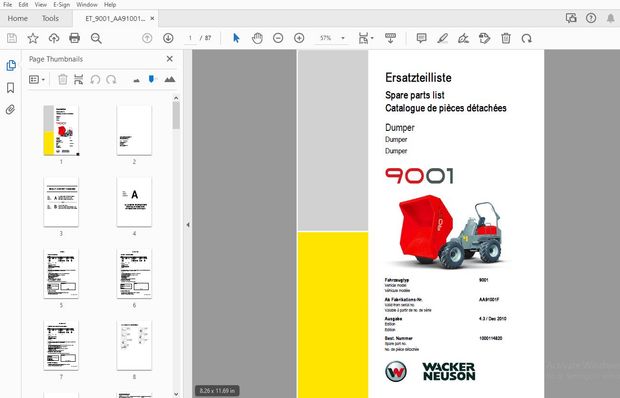Enlarge thumbnail size large mountain icon

tap(170, 79)
